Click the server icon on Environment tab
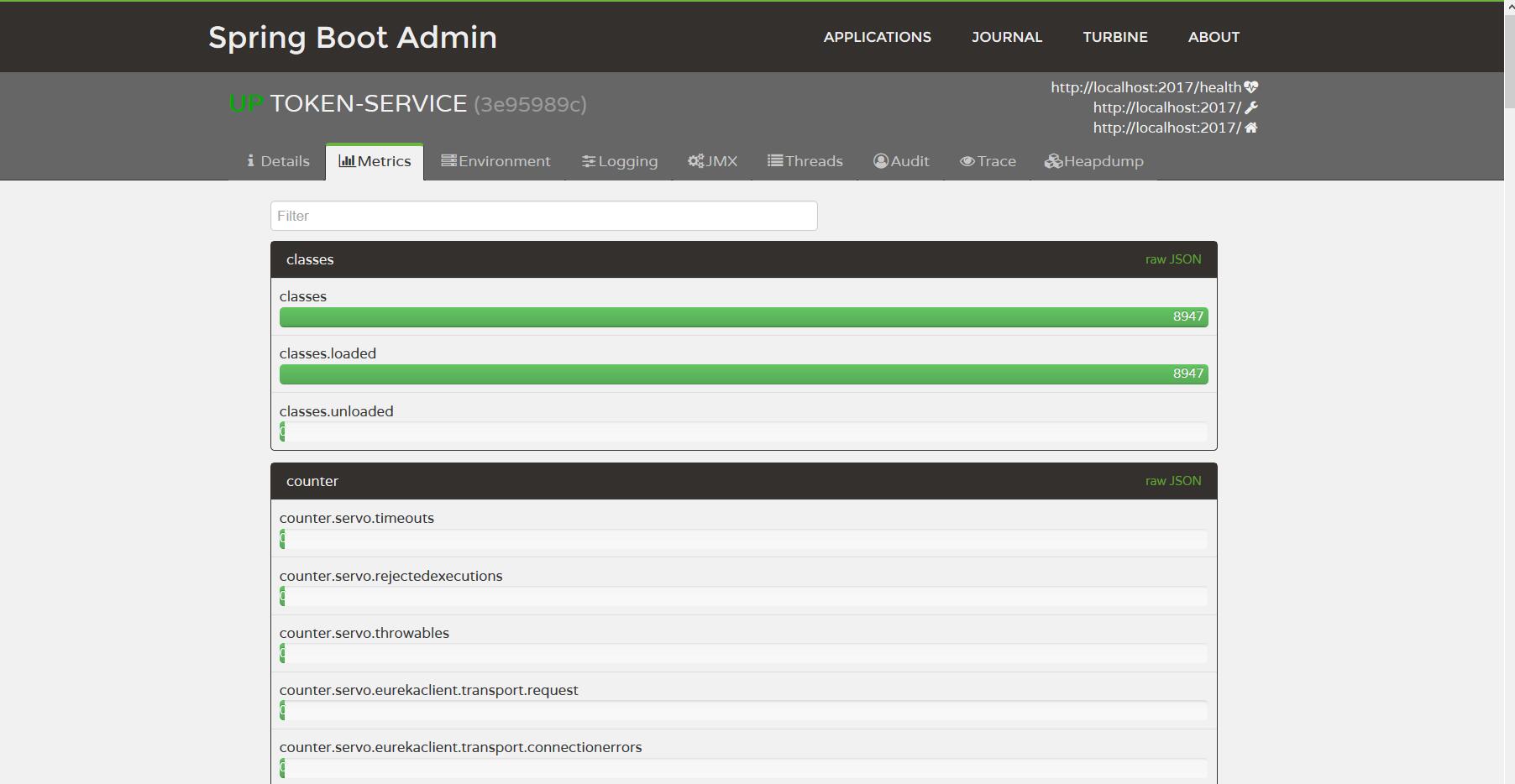This screenshot has width=1515, height=784. (x=448, y=160)
